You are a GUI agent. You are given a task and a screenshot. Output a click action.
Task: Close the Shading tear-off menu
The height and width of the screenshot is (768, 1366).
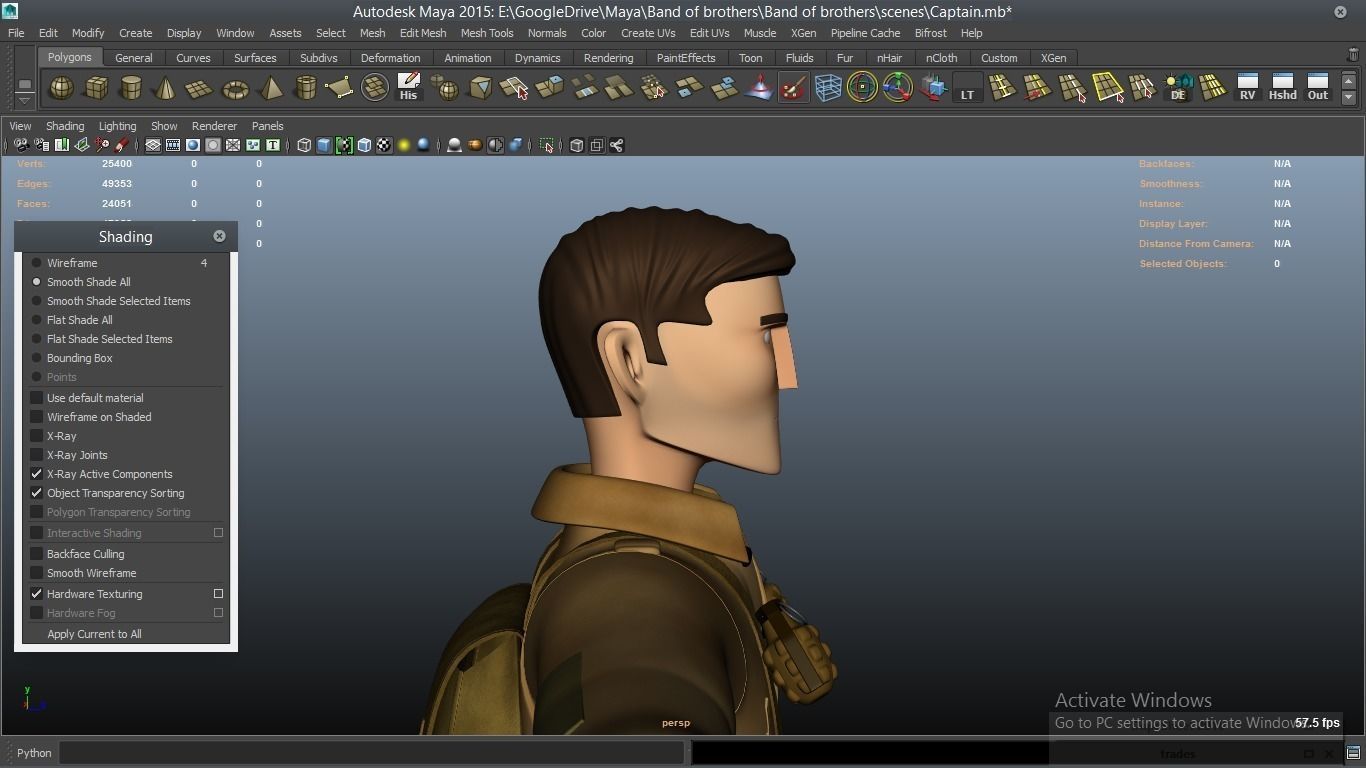[219, 236]
